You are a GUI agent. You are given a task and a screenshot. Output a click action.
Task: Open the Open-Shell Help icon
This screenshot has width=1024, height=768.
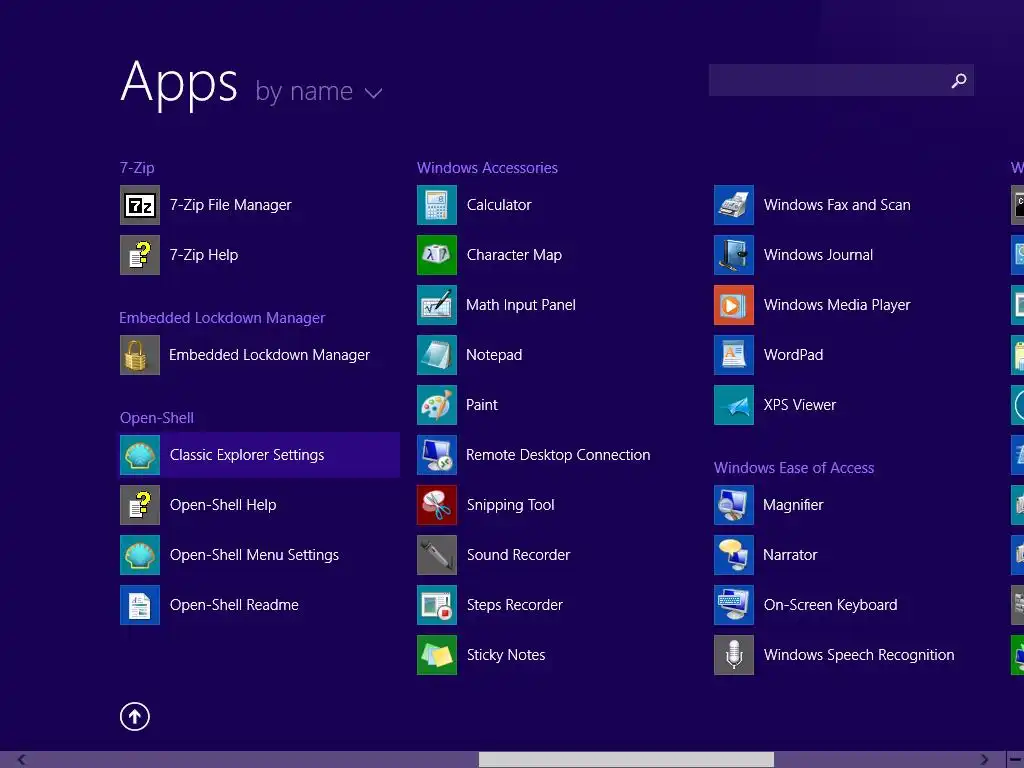pyautogui.click(x=140, y=505)
